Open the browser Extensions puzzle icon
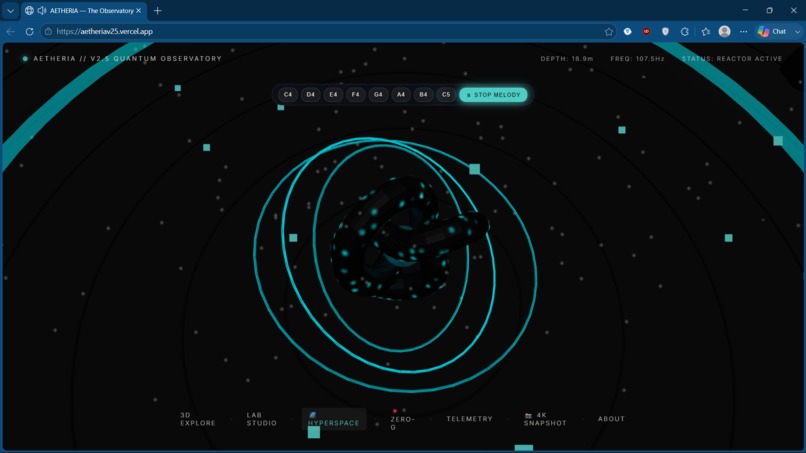Viewport: 806px width, 453px height. [685, 31]
